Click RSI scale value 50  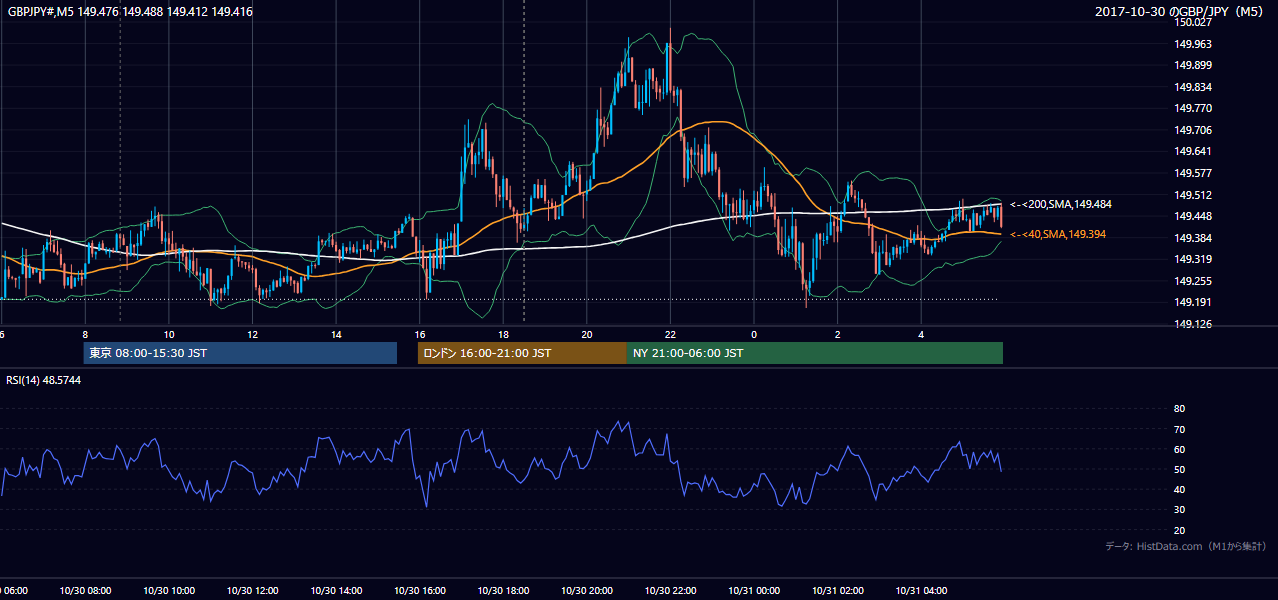(x=1179, y=469)
